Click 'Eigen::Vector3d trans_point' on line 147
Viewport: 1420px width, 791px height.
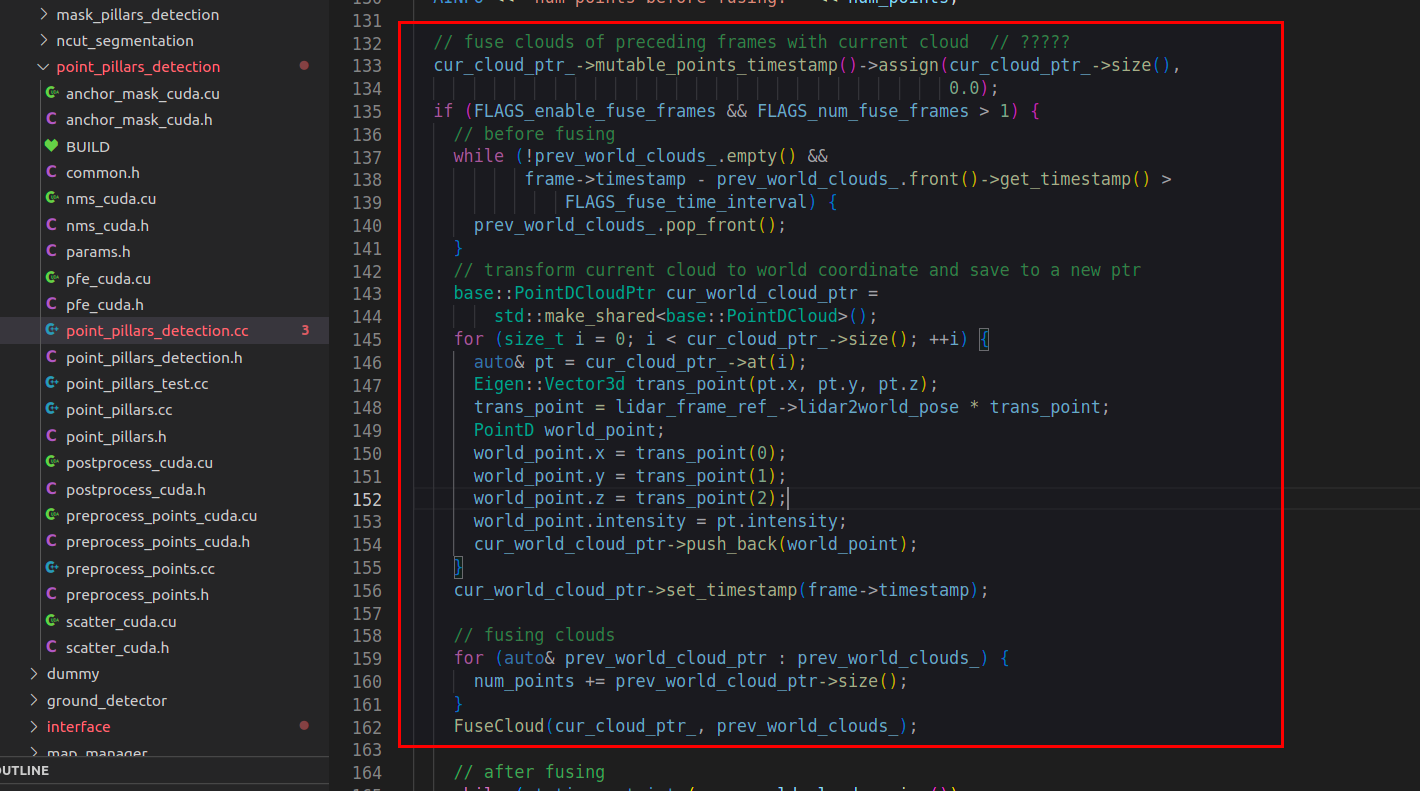(611, 385)
